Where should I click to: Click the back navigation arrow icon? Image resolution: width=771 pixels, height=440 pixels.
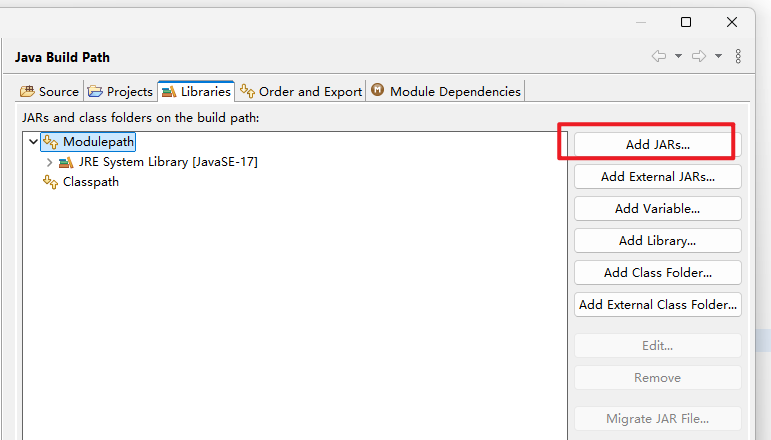tap(658, 56)
